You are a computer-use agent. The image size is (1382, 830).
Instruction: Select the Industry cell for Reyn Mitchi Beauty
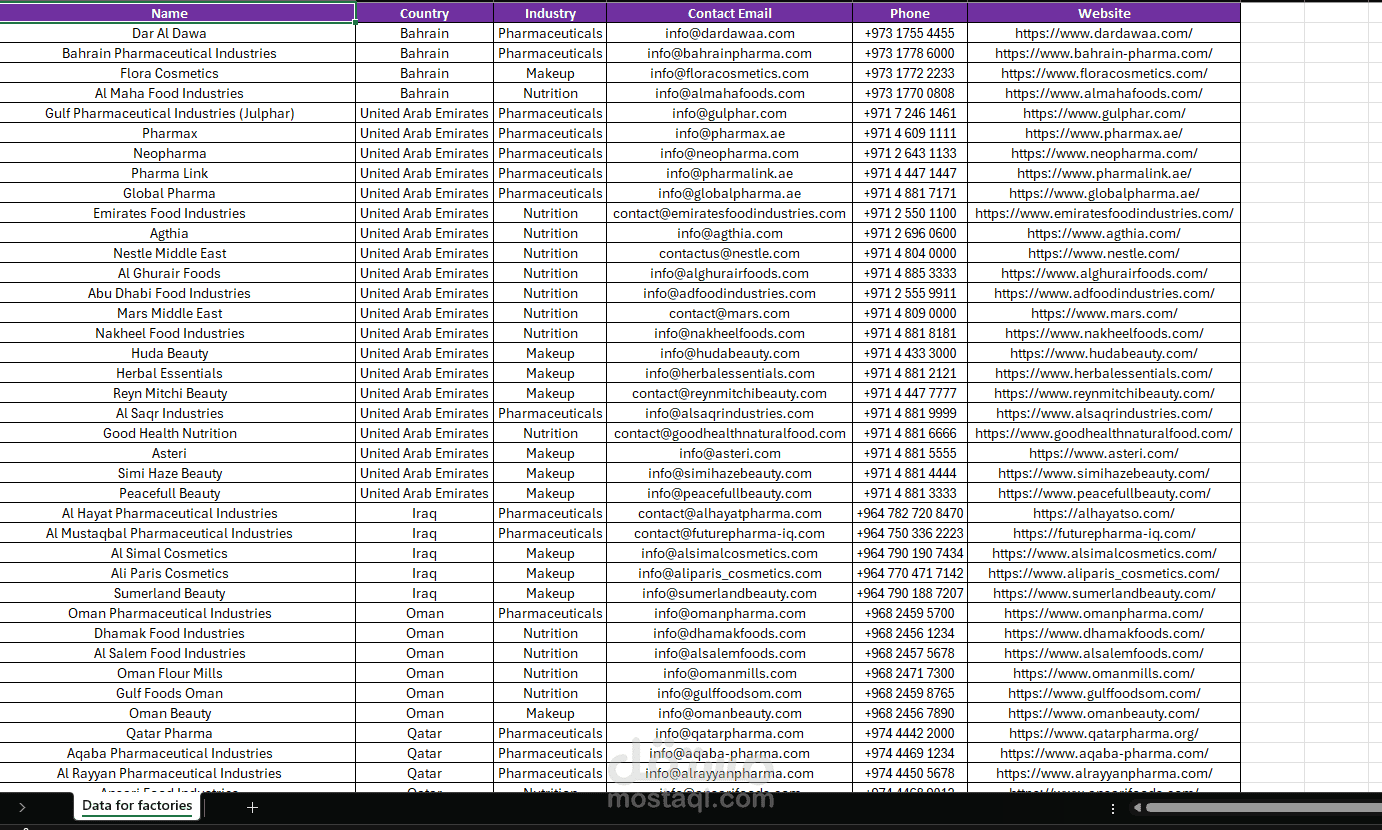click(550, 393)
